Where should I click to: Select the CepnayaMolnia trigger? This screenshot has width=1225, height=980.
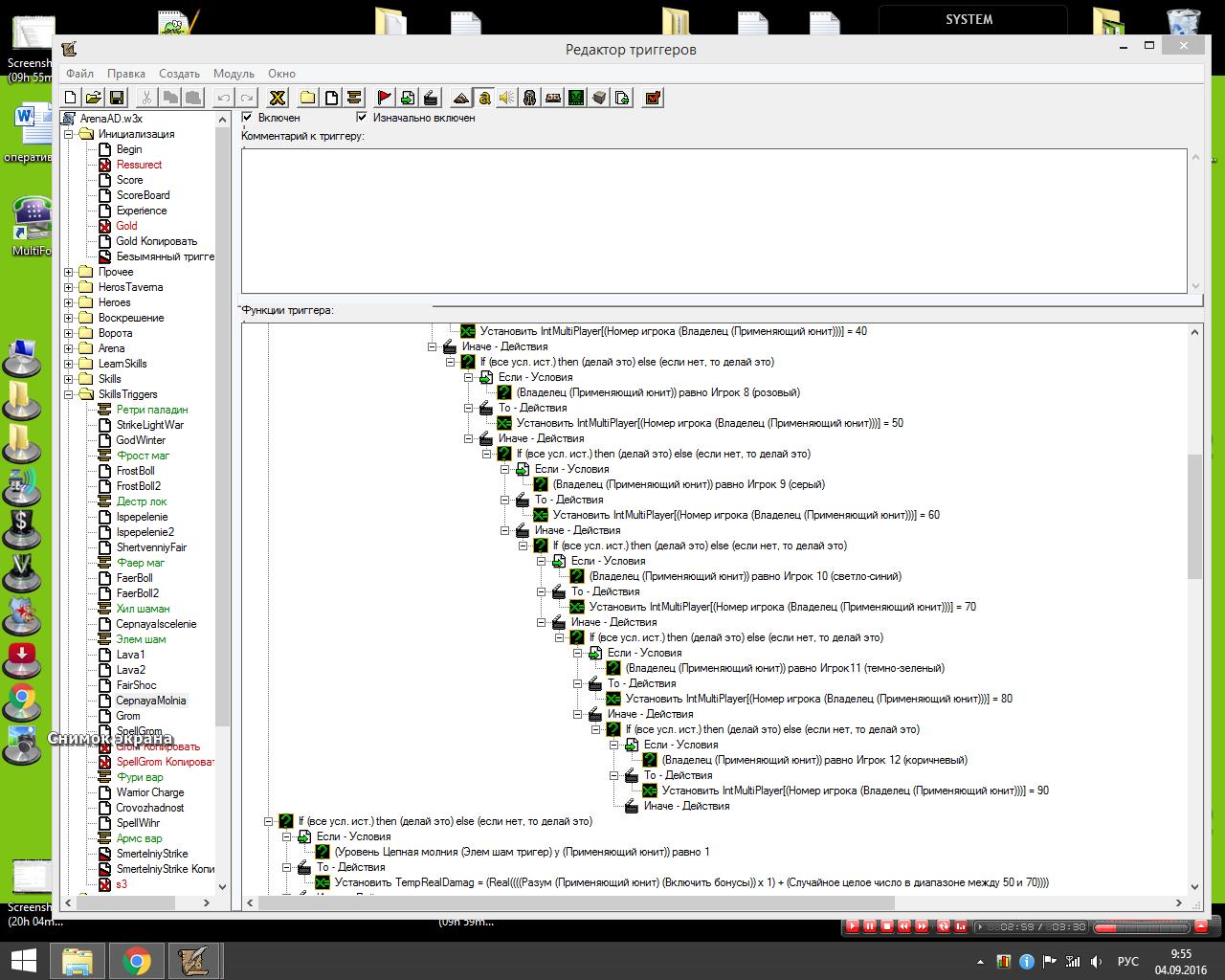pyautogui.click(x=150, y=701)
